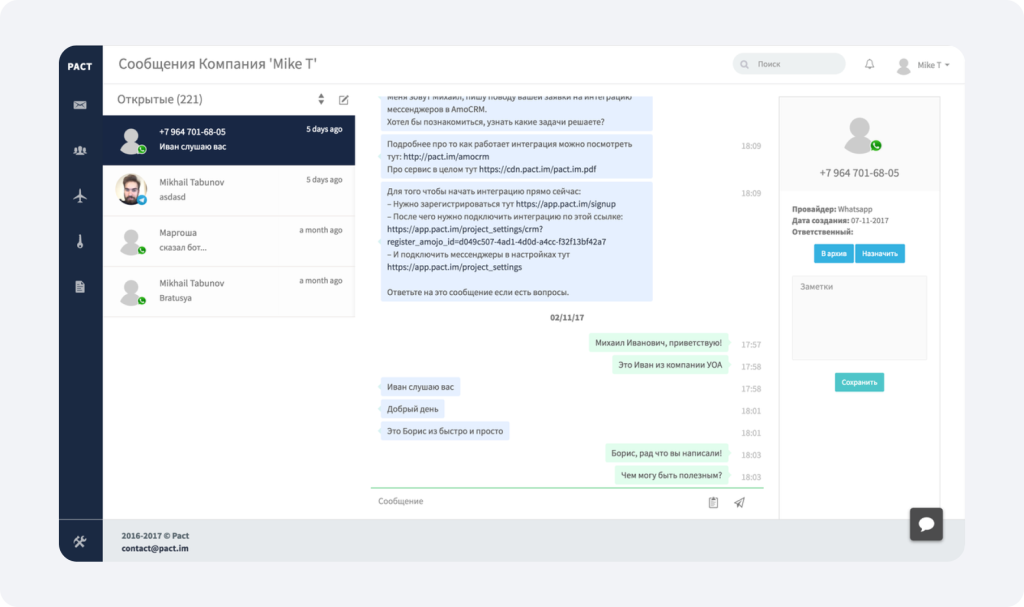Click the message 'Михаил Иванович, приветствую!'
Viewport: 1024px width, 607px height.
(658, 342)
